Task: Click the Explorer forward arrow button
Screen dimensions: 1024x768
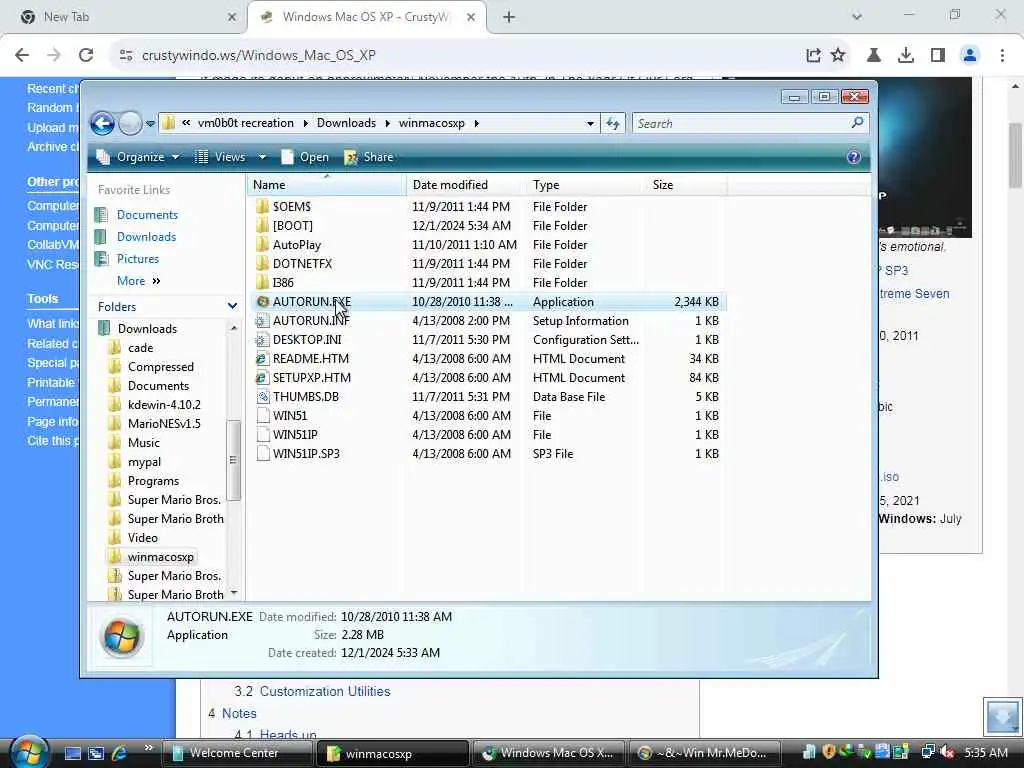Action: [130, 123]
